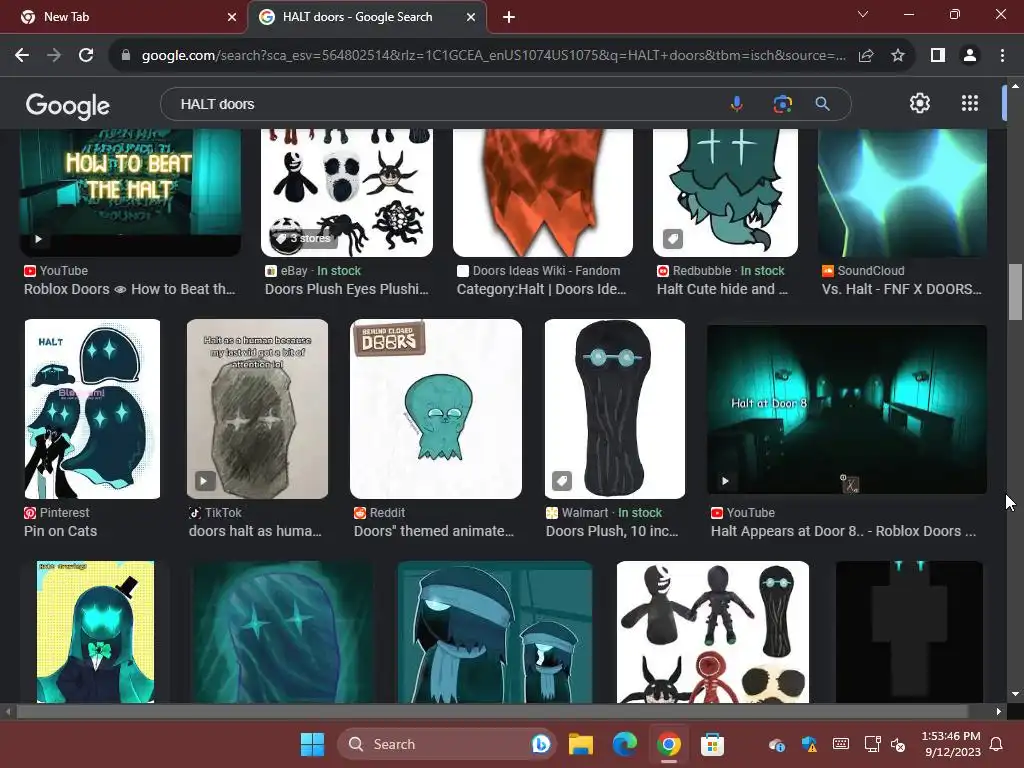Open File Explorer from the taskbar

[x=581, y=744]
